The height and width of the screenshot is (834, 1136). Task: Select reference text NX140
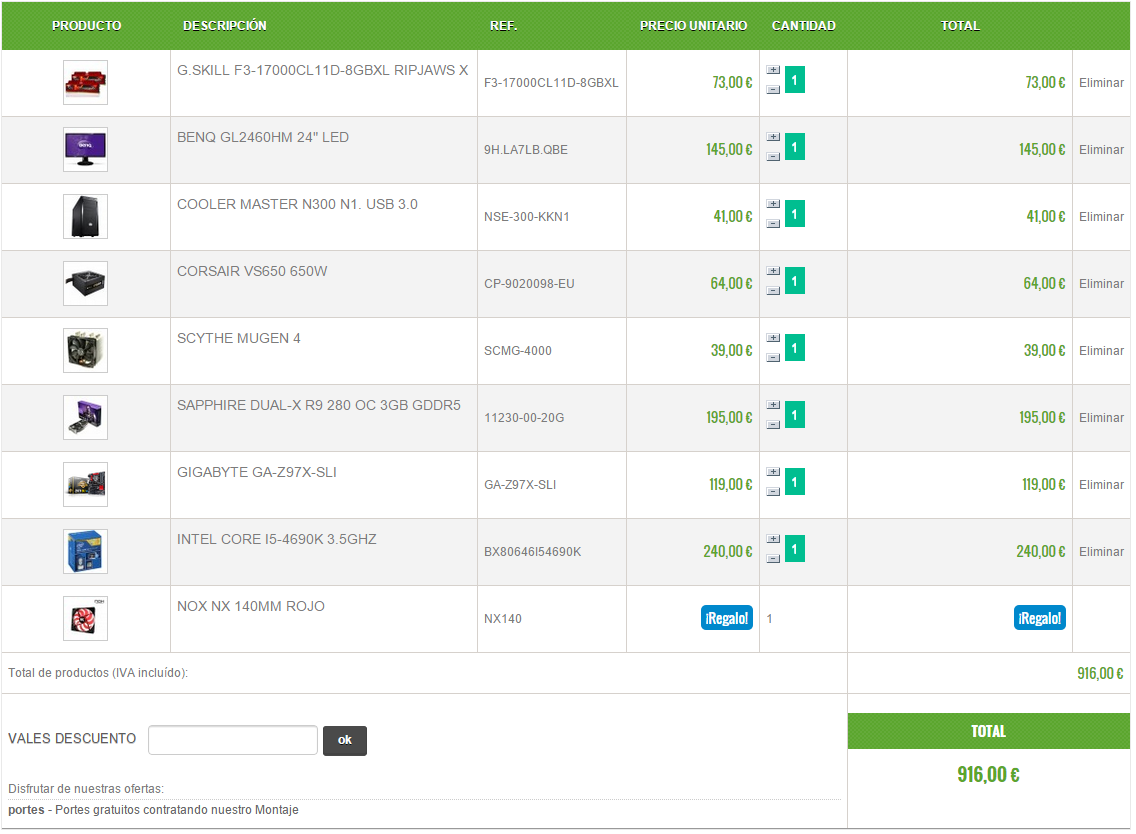[503, 619]
